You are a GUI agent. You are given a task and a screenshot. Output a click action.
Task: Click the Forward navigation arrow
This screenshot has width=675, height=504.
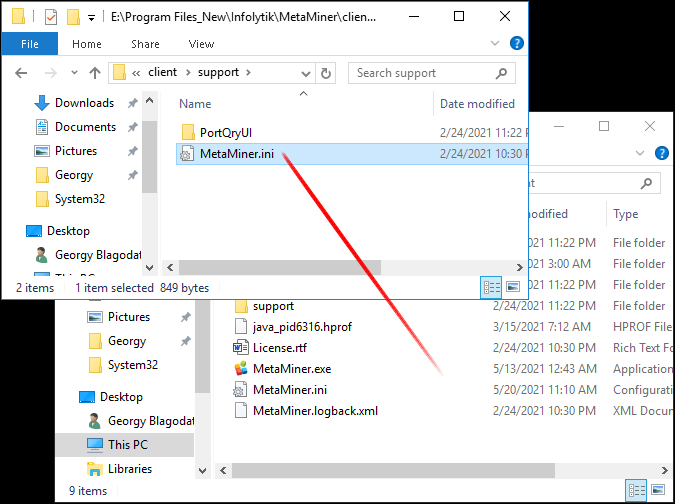51,73
